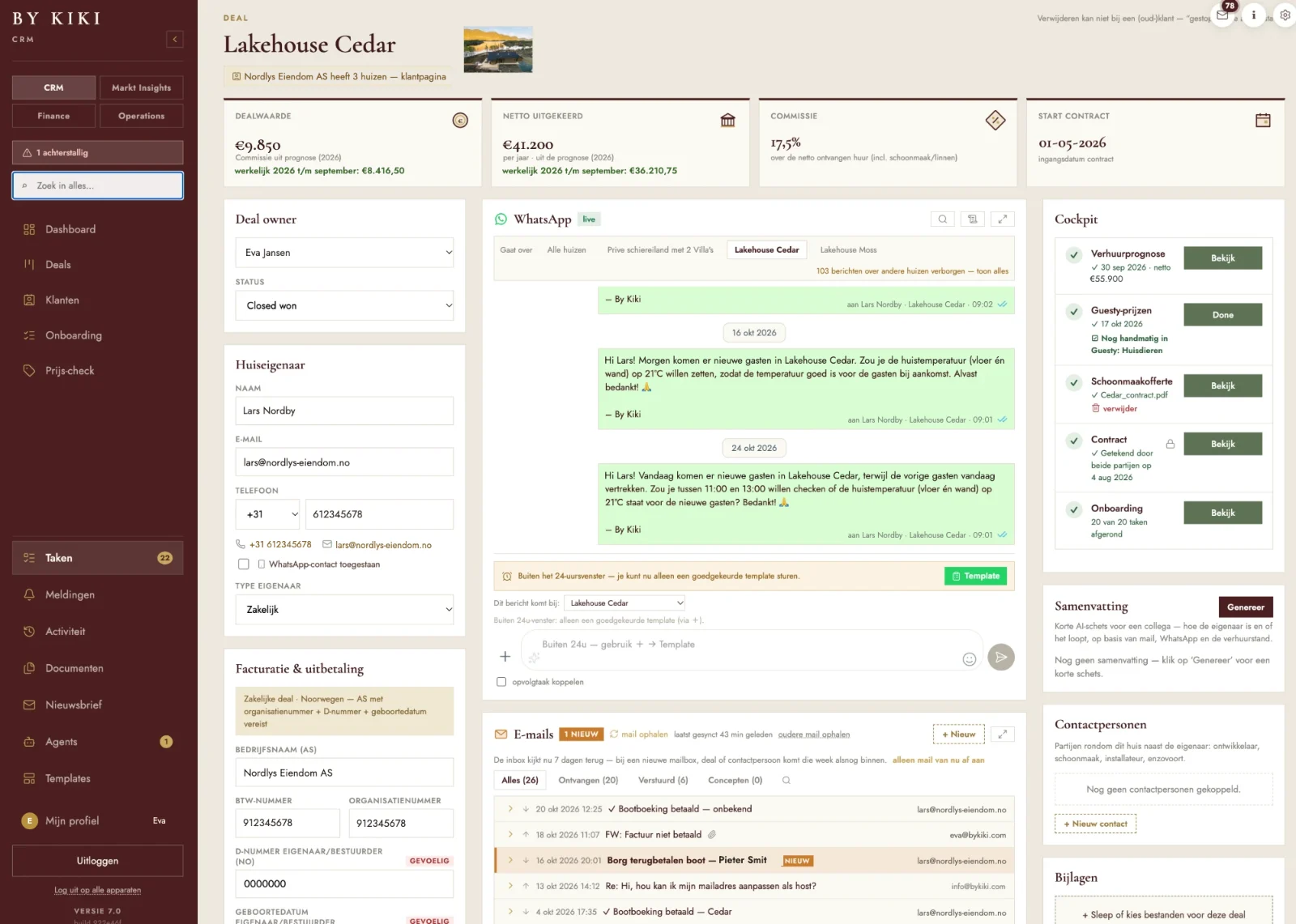
Task: Expand the E-mails panel to fullscreen
Action: [x=1003, y=734]
